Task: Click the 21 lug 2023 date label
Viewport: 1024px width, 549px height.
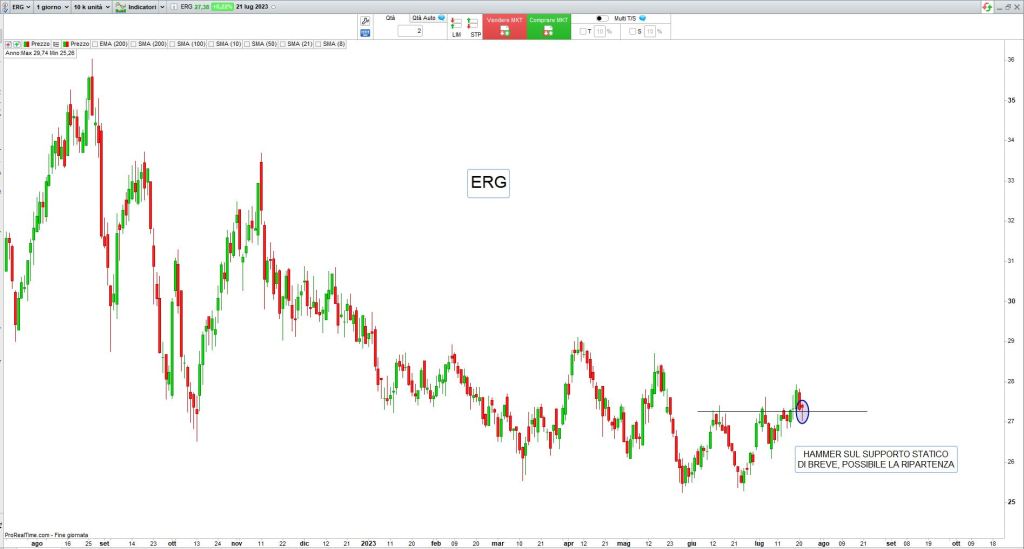Action: tap(252, 7)
